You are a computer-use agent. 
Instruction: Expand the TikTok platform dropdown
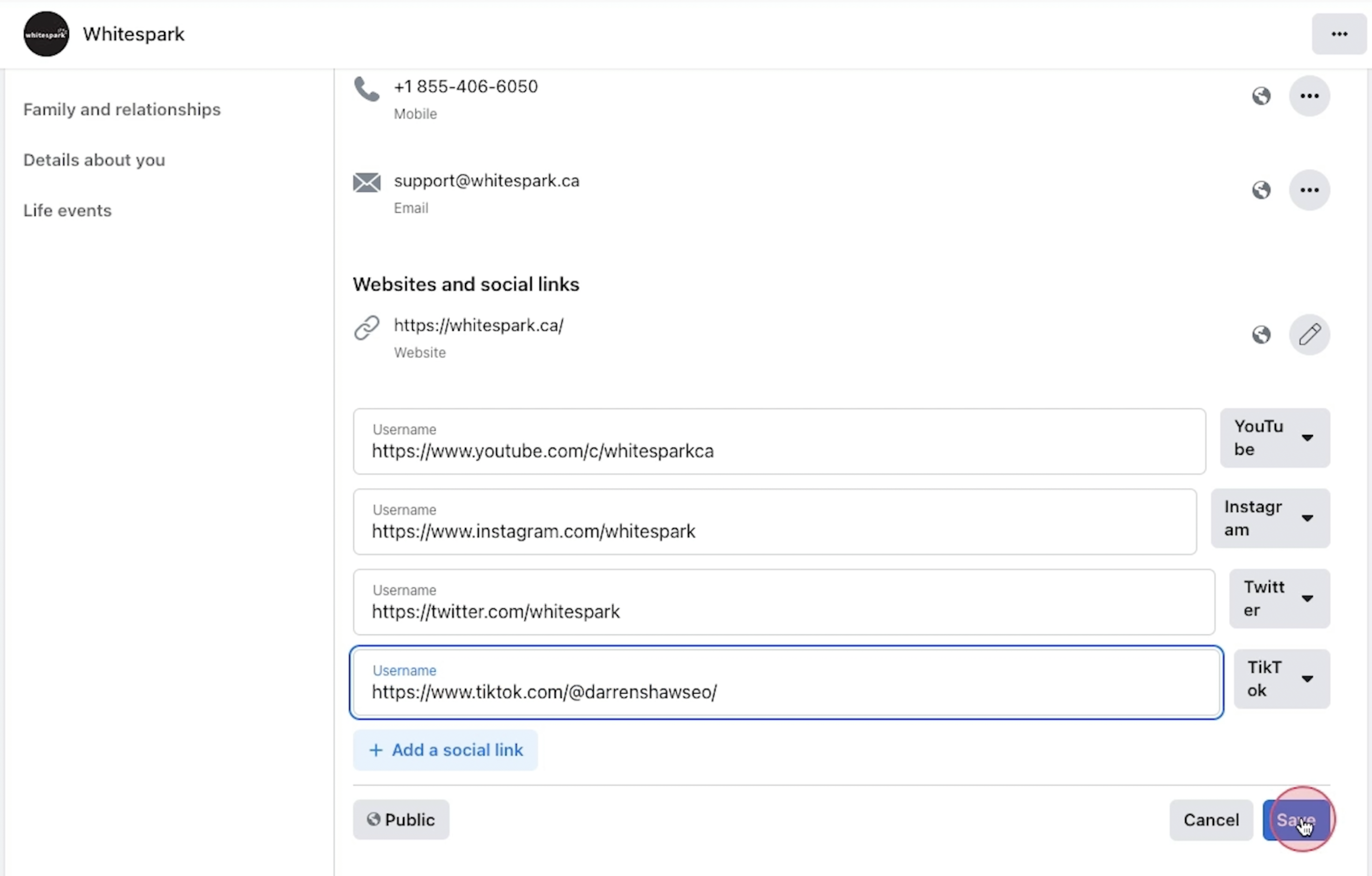1281,679
